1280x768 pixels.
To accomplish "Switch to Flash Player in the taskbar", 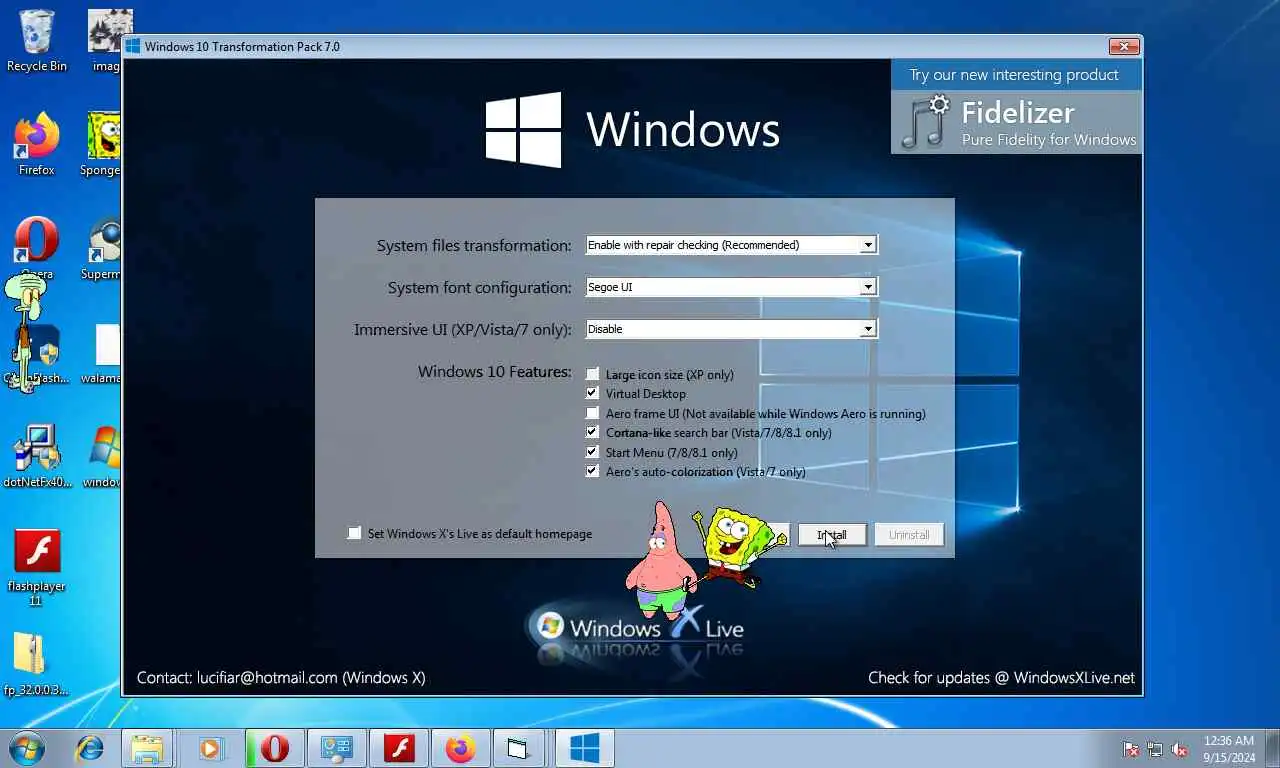I will click(398, 748).
